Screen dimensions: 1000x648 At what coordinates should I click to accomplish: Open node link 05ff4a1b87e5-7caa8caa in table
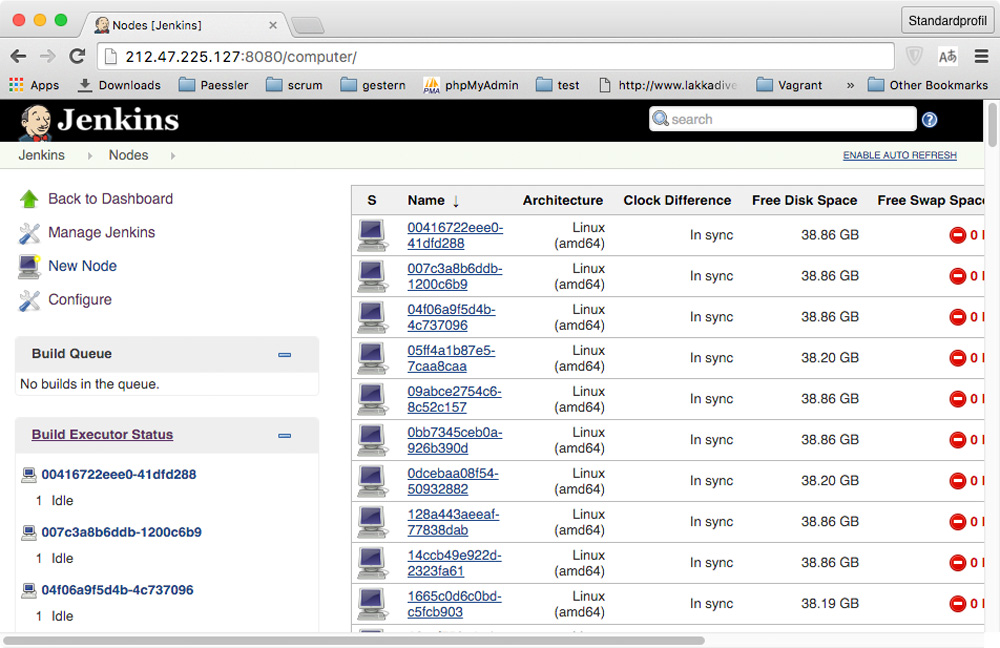click(450, 358)
